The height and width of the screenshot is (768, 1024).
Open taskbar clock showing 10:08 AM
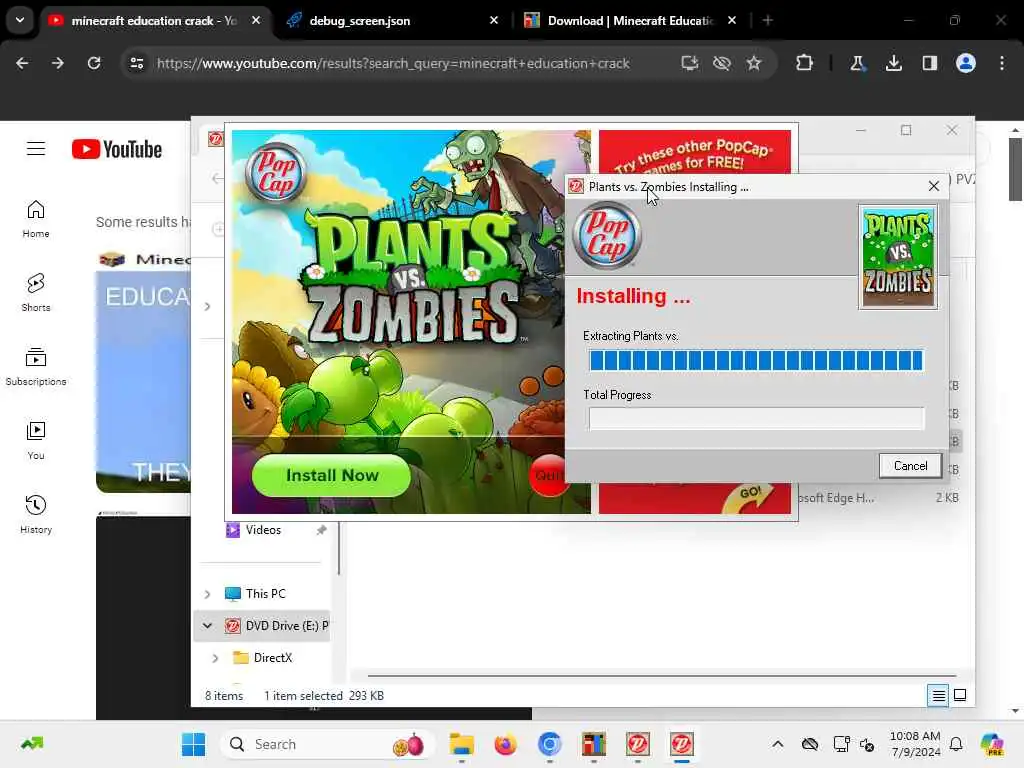[915, 744]
